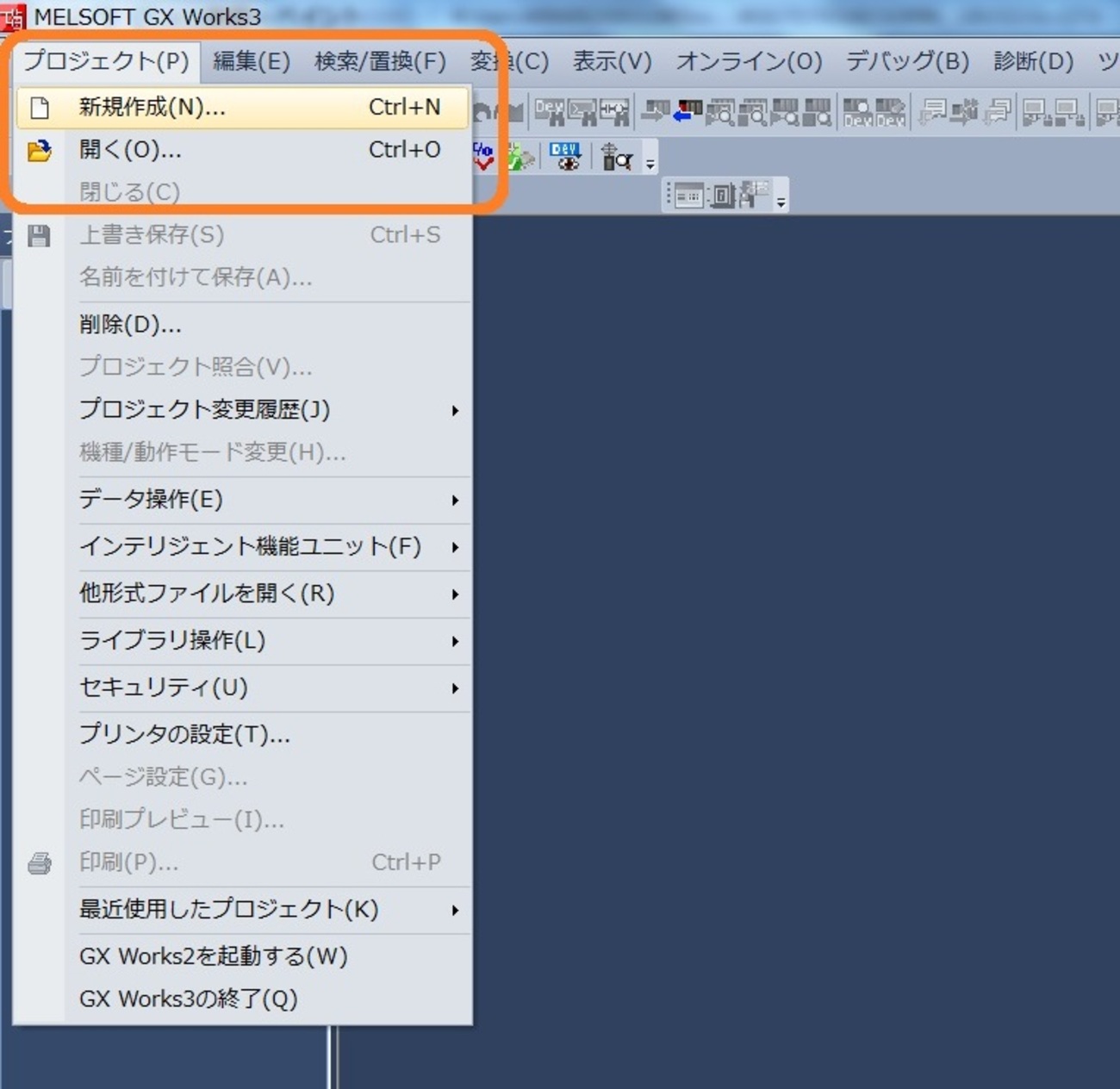
Task: Click the New document icon beside 新規作成(N)
Action: (x=39, y=108)
